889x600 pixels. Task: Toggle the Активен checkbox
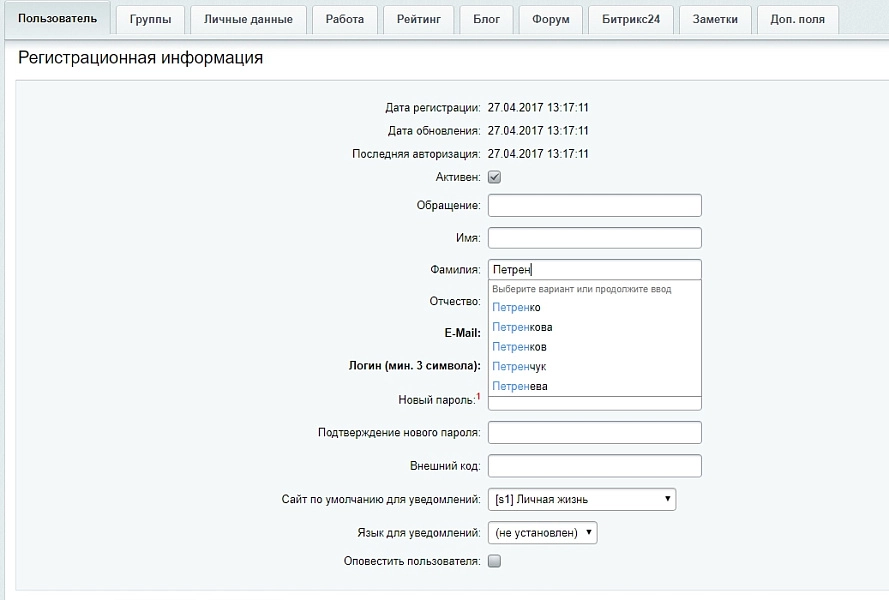[x=494, y=177]
